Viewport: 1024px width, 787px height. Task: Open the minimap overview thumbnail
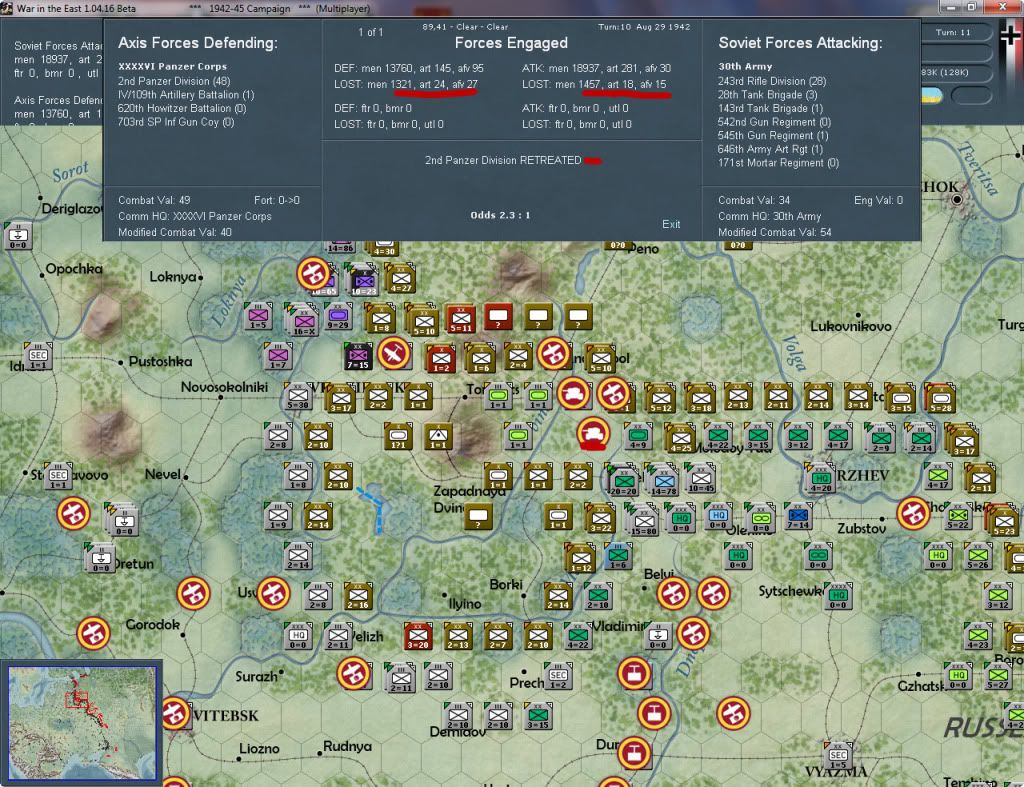[x=82, y=722]
